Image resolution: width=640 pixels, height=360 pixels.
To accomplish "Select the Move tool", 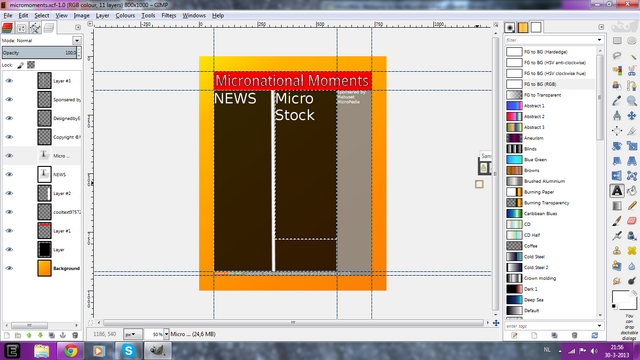I will pos(631,116).
